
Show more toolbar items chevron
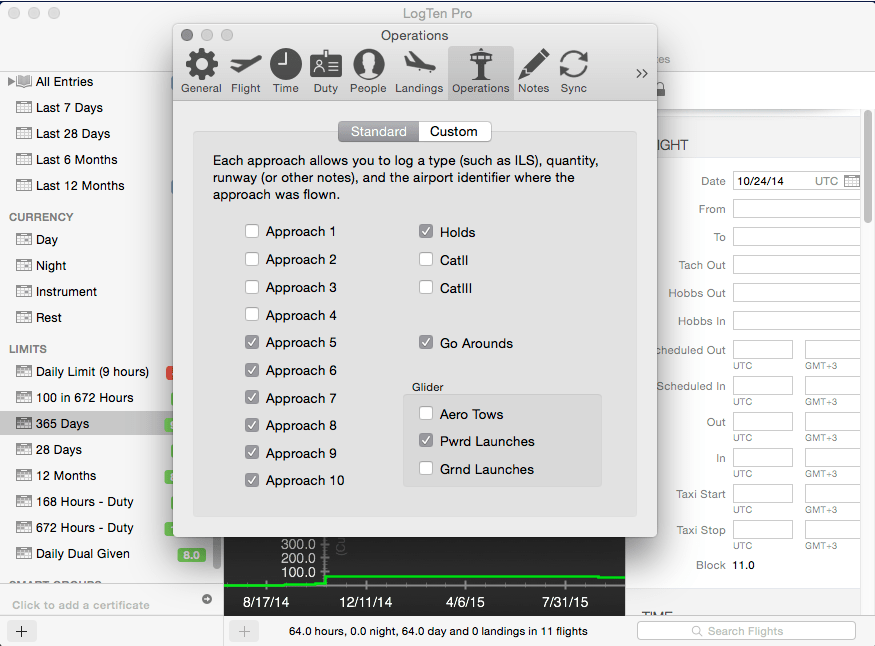pyautogui.click(x=642, y=74)
